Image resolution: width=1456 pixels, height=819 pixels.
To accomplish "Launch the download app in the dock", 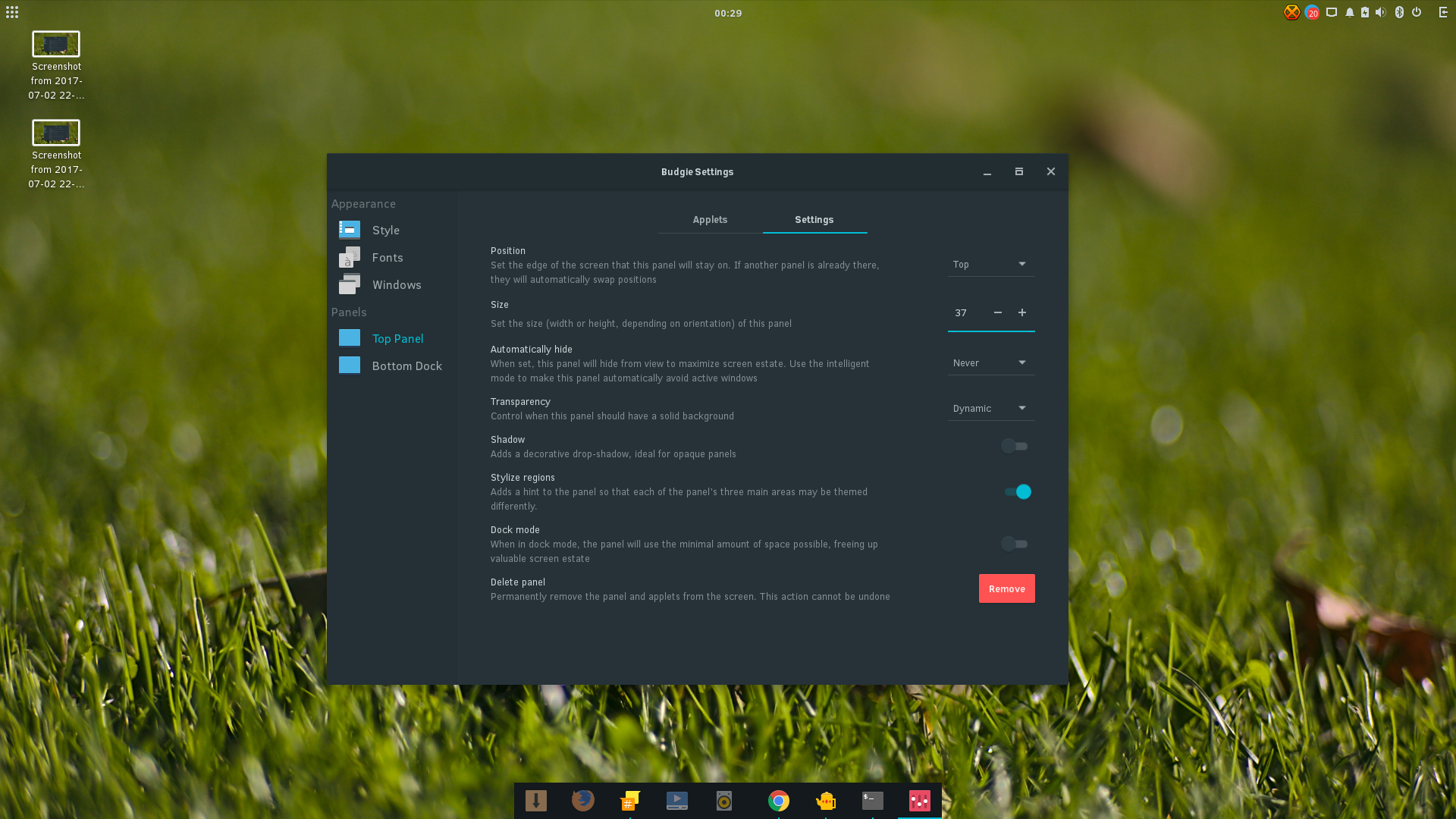I will coord(536,801).
